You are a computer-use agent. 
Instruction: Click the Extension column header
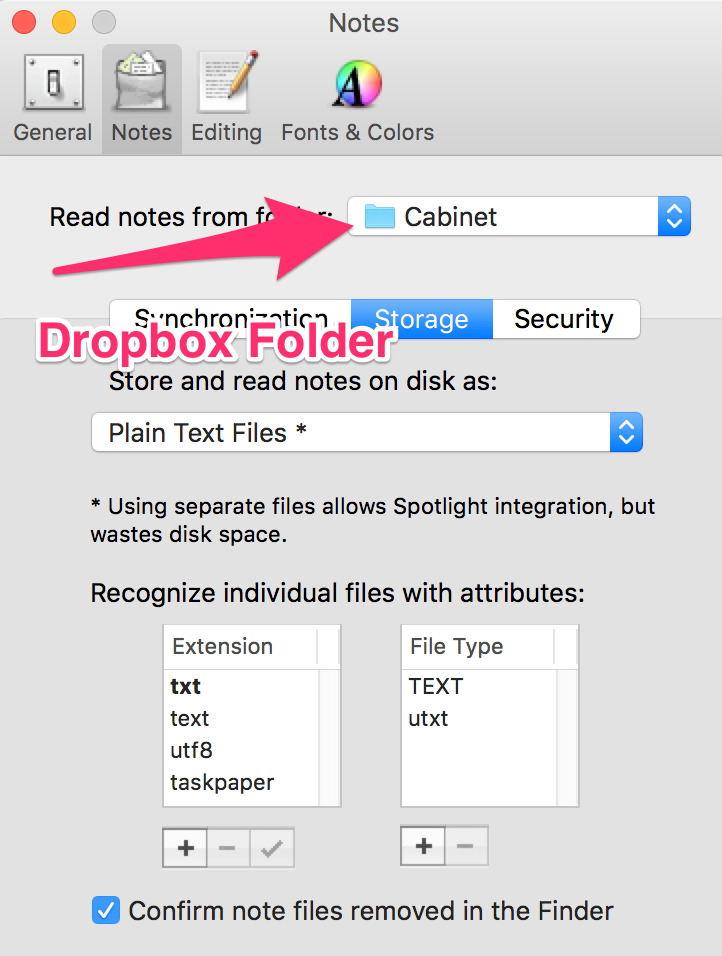[241, 646]
